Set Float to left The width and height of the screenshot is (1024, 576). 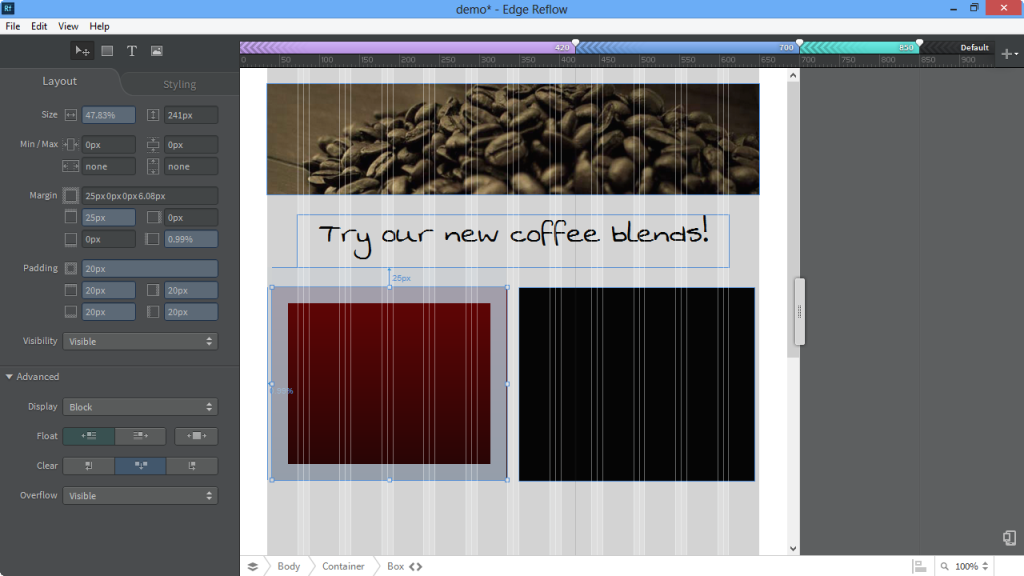89,436
